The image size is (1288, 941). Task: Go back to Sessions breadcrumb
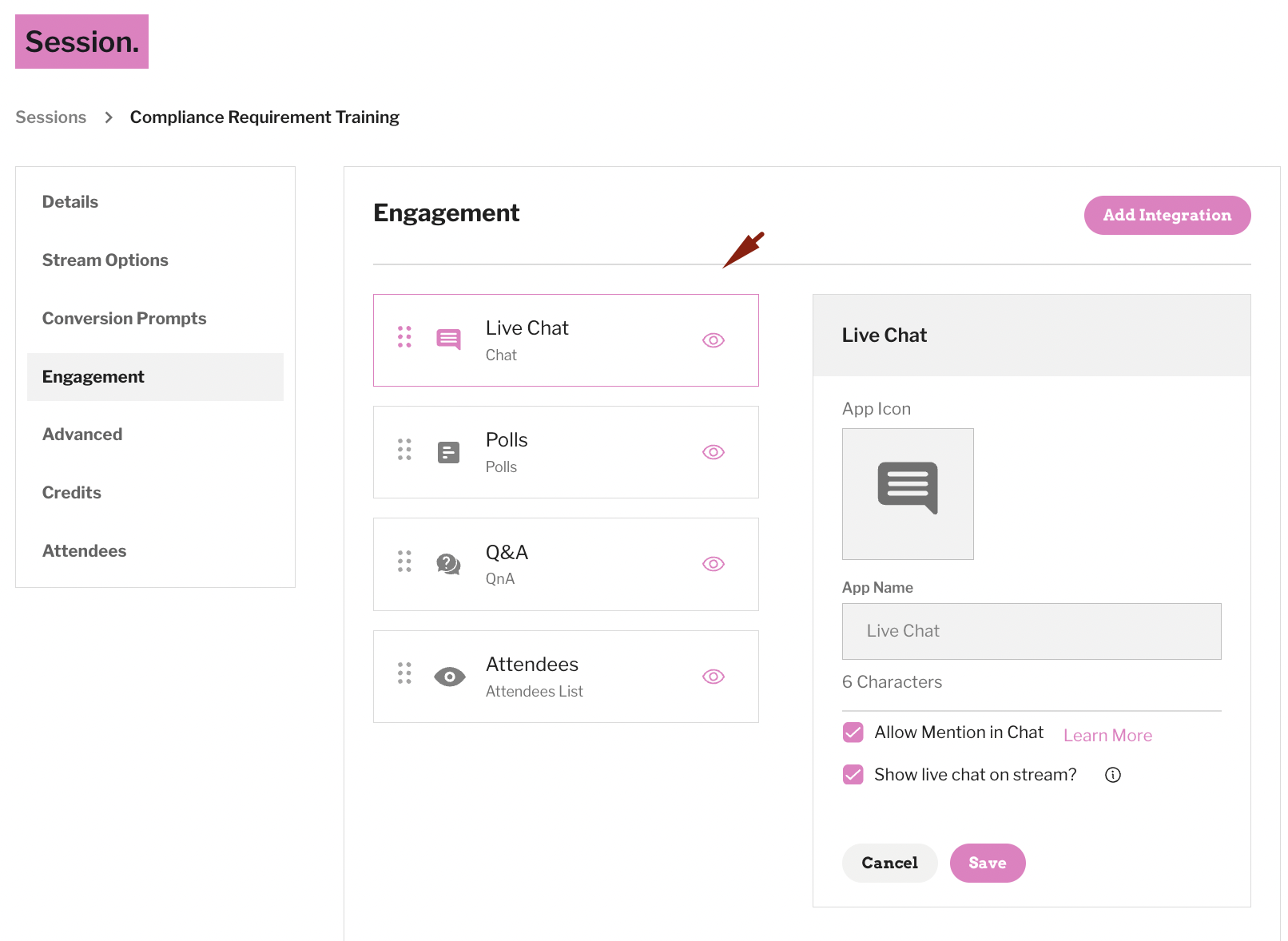click(50, 117)
